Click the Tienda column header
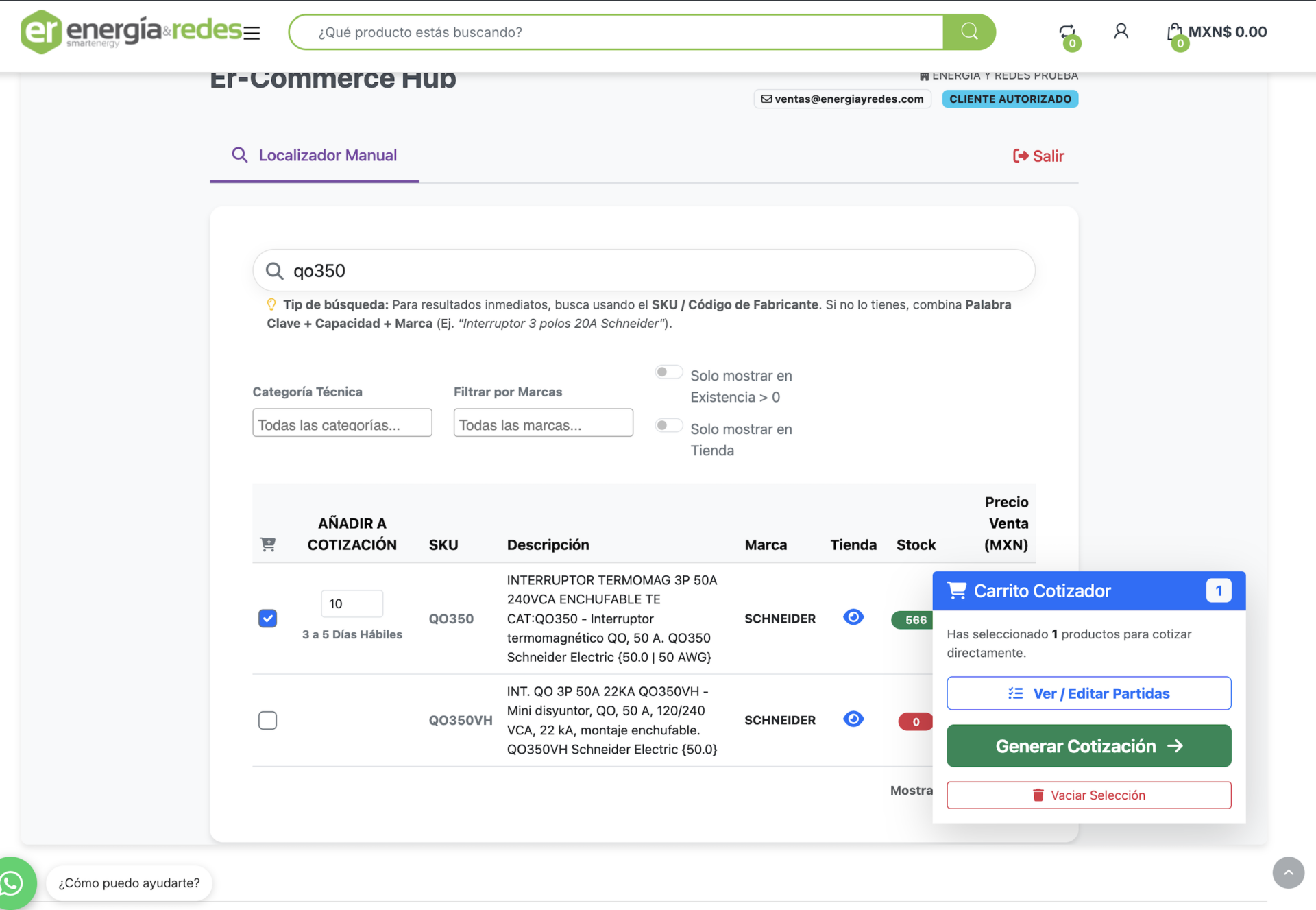Viewport: 1316px width, 910px height. 853,544
